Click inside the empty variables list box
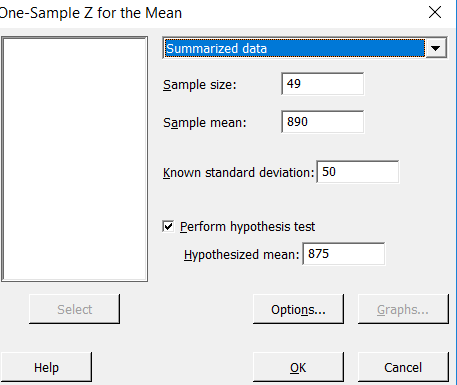Viewport: 457px width, 385px height. pos(75,159)
